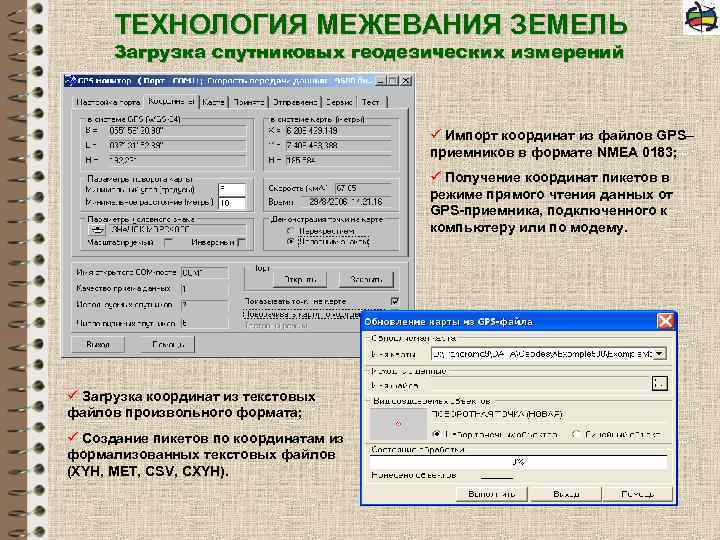The height and width of the screenshot is (540, 720).
Task: Switch to the 'Карта' tab
Action: click(214, 102)
